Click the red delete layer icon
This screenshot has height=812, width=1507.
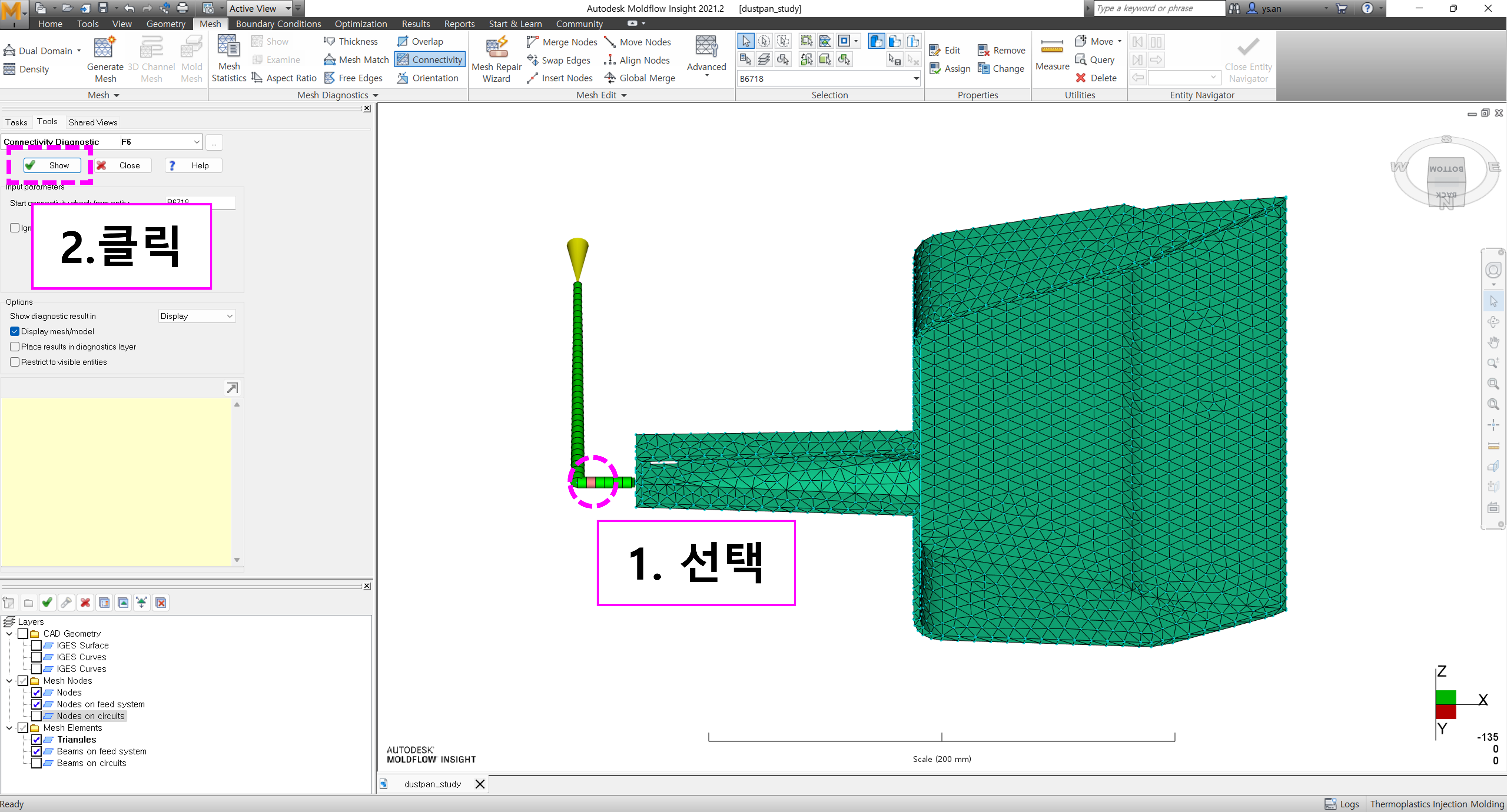tap(85, 602)
